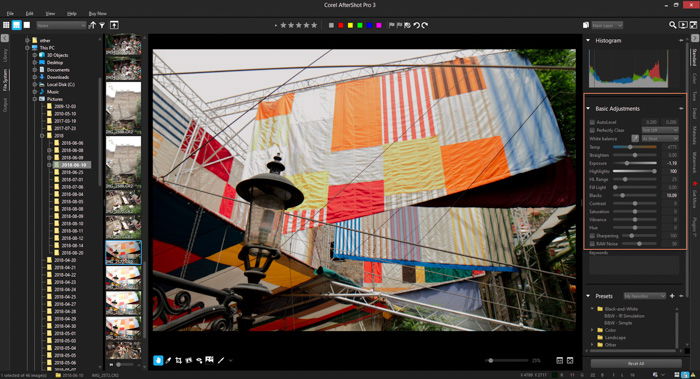Toggle the Sharpening checkbox
The image size is (700, 379).
click(x=592, y=236)
